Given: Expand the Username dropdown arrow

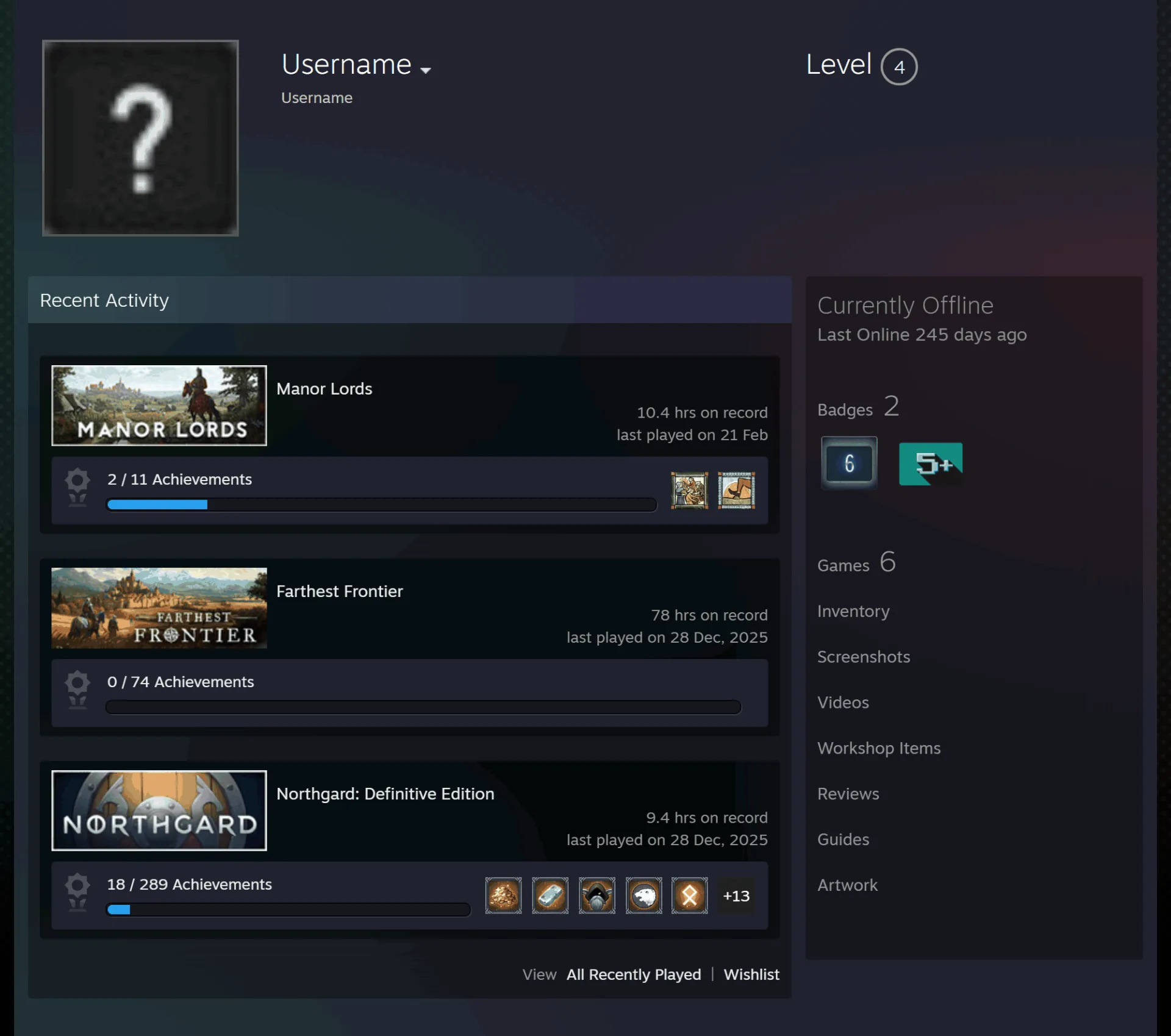Looking at the screenshot, I should click(426, 70).
